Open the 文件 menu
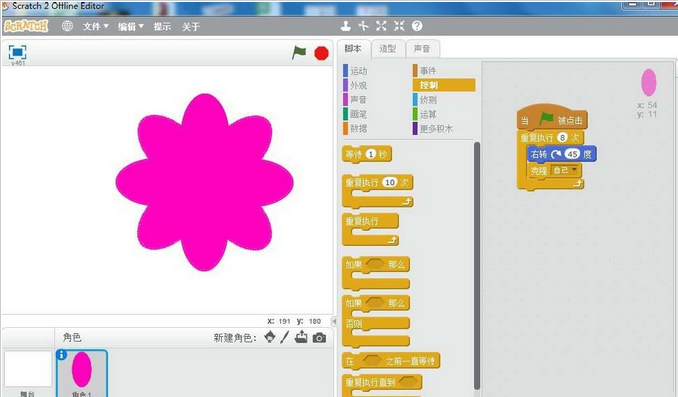This screenshot has width=678, height=397. (96, 26)
